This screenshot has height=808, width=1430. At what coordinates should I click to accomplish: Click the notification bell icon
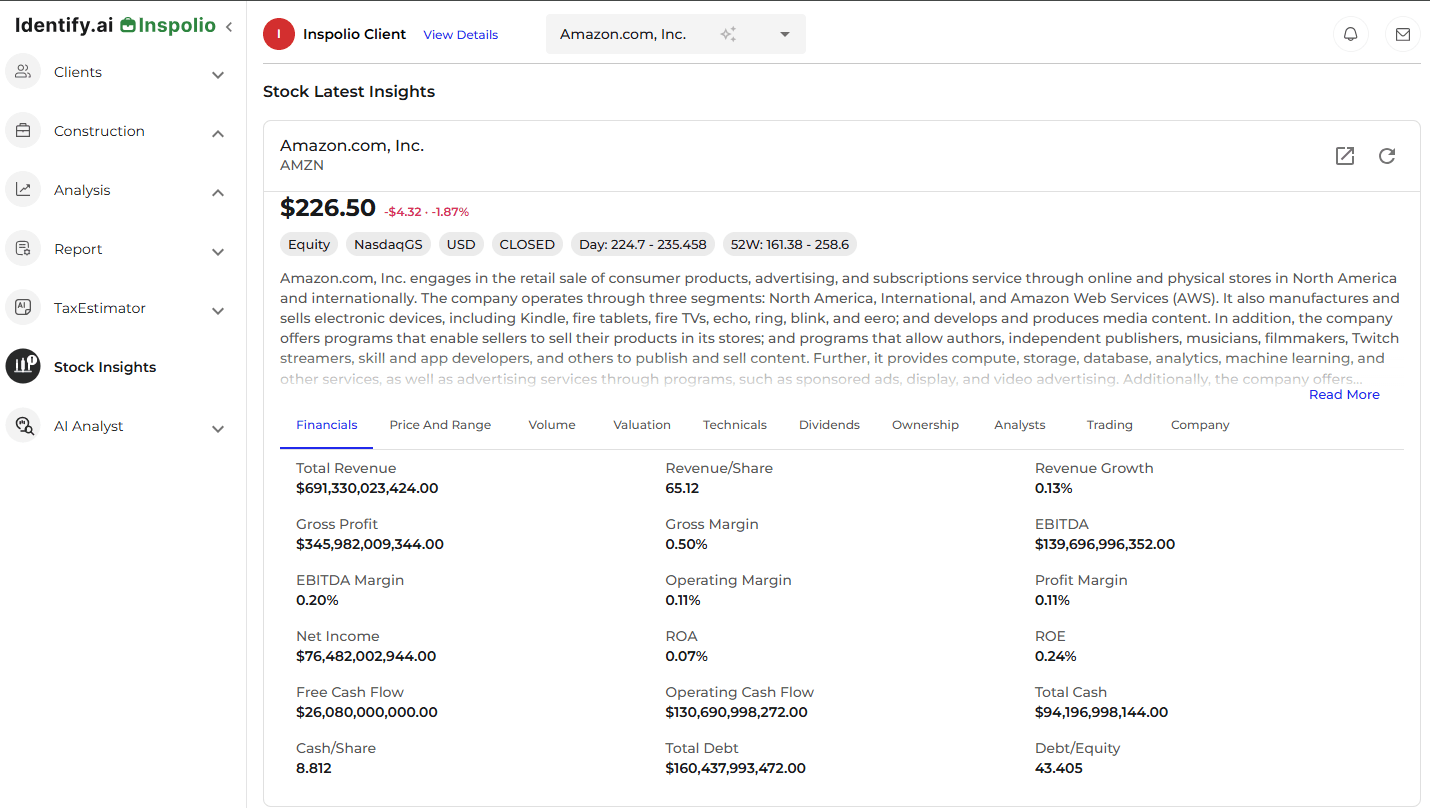pyautogui.click(x=1350, y=34)
